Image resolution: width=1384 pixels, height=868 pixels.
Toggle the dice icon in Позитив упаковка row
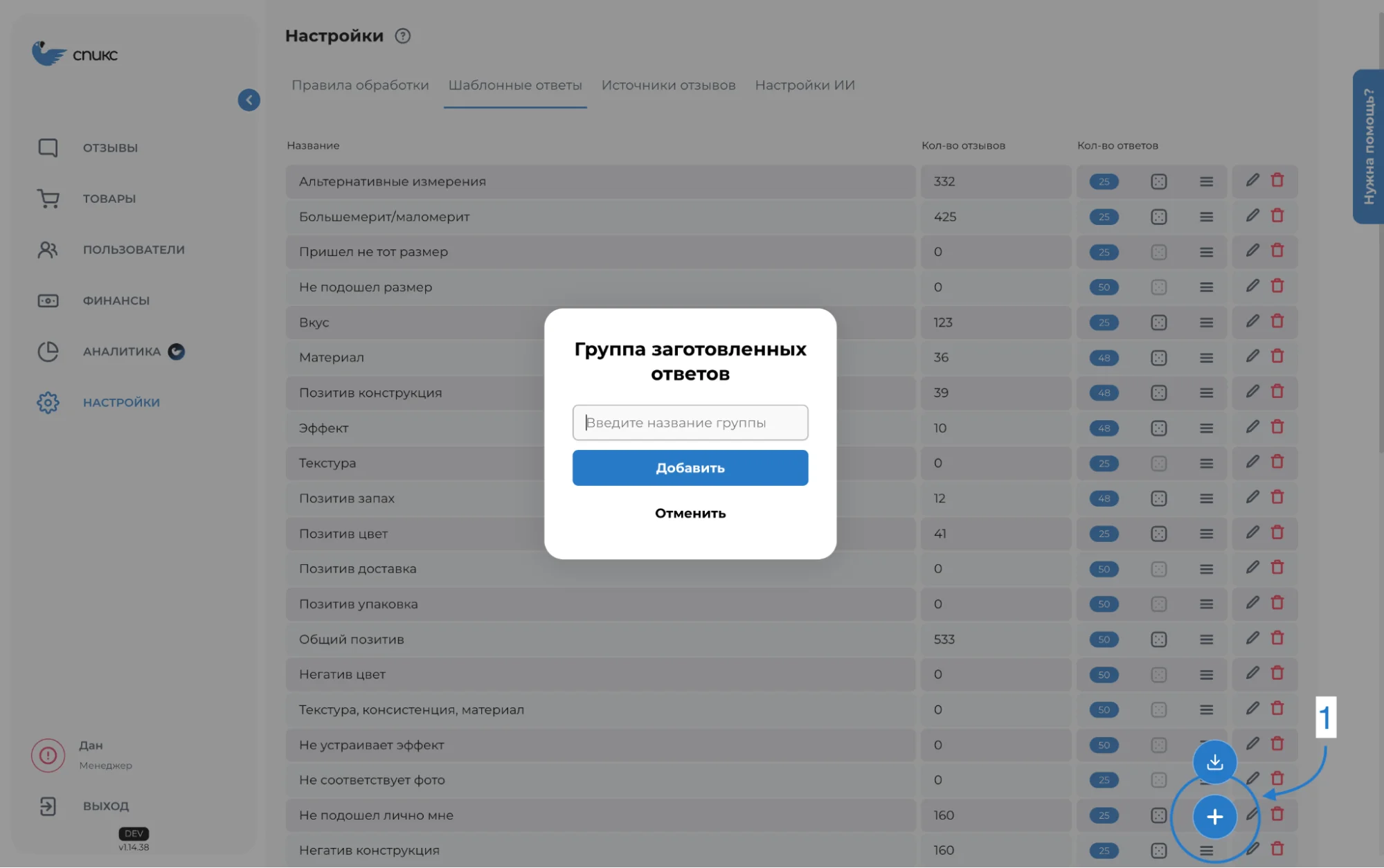click(1158, 604)
